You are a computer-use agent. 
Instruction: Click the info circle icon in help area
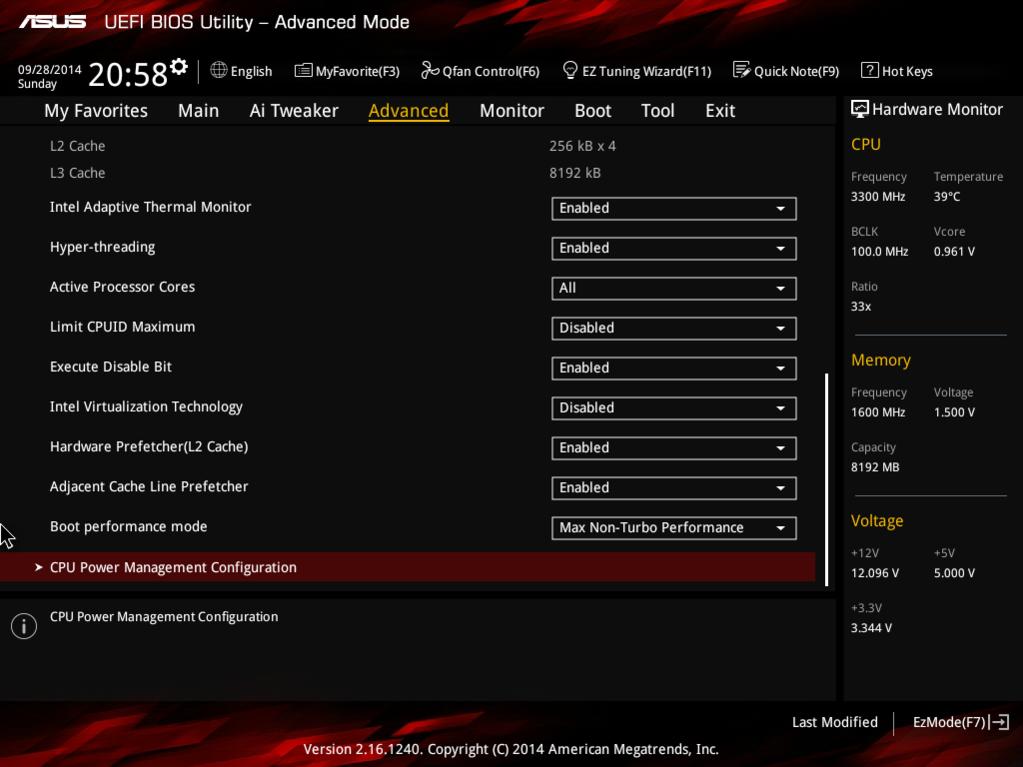[x=24, y=626]
